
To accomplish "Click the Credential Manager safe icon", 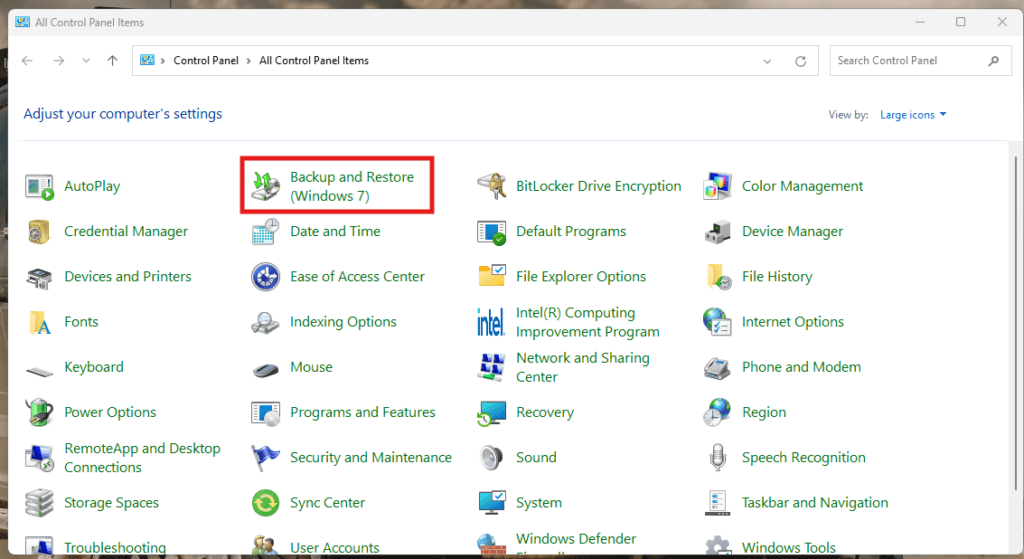I will 39,231.
